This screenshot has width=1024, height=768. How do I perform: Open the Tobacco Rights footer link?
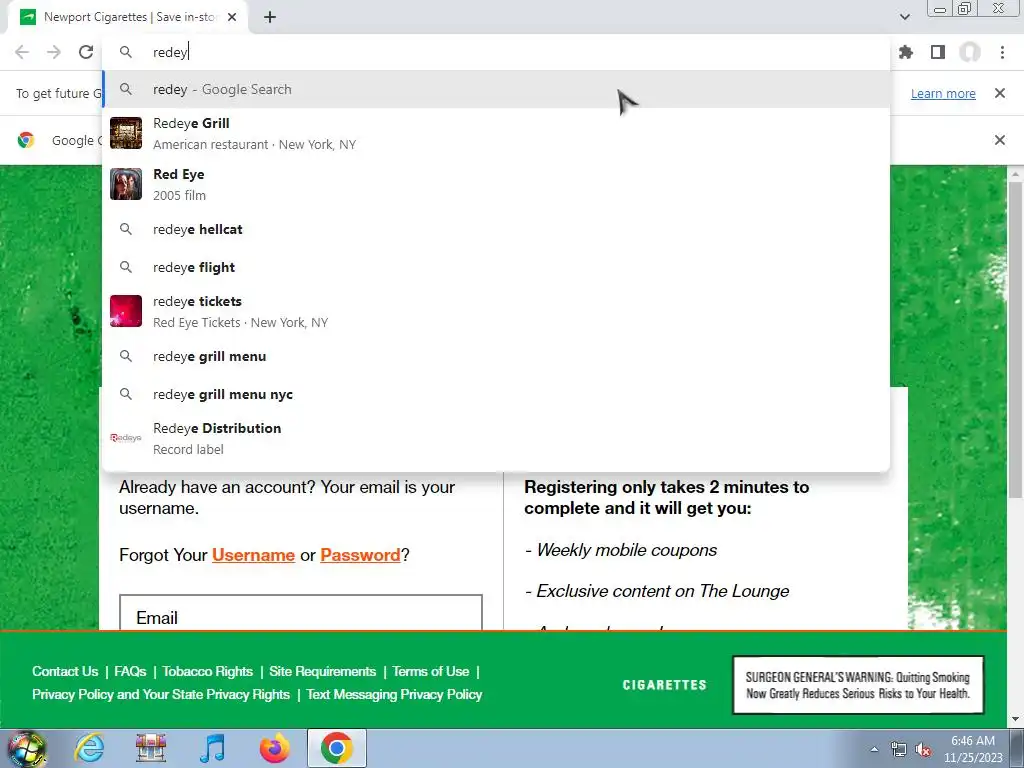click(x=208, y=671)
